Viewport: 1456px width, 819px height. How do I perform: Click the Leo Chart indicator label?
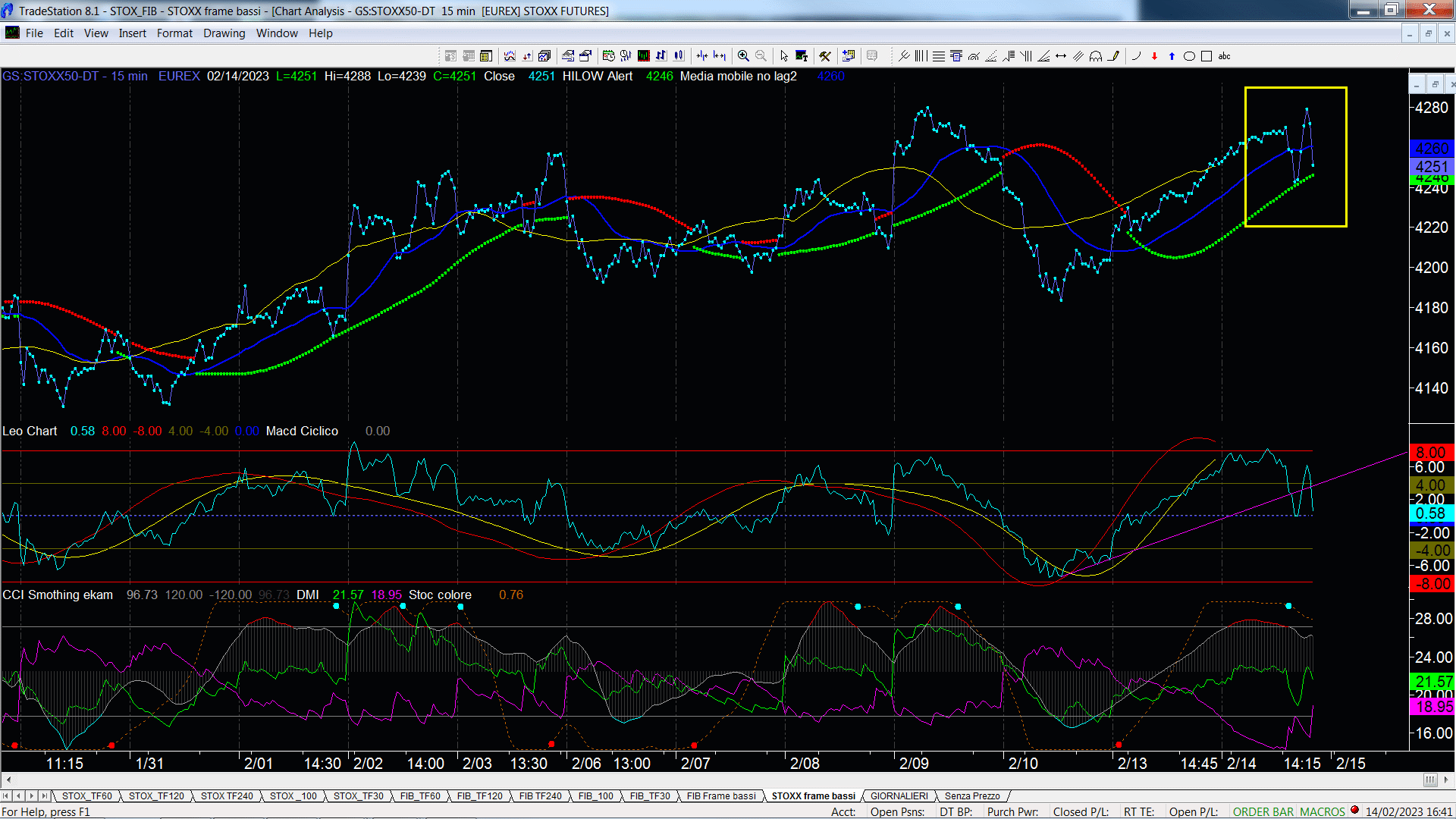[30, 431]
